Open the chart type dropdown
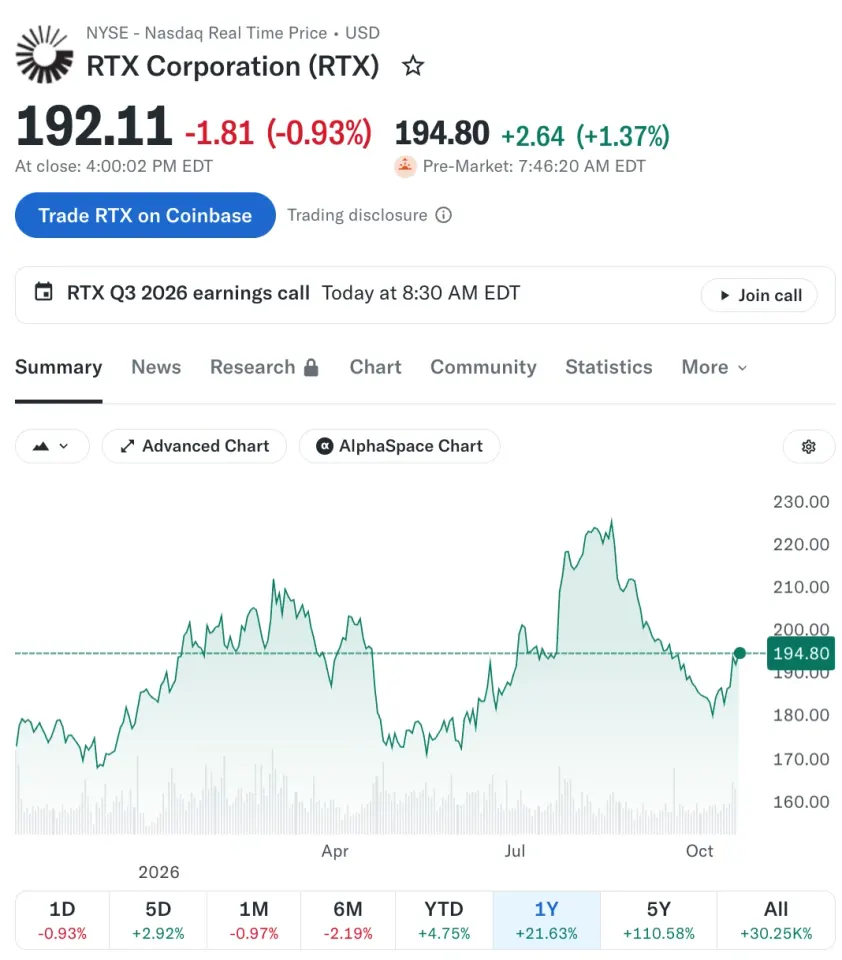 [52, 446]
